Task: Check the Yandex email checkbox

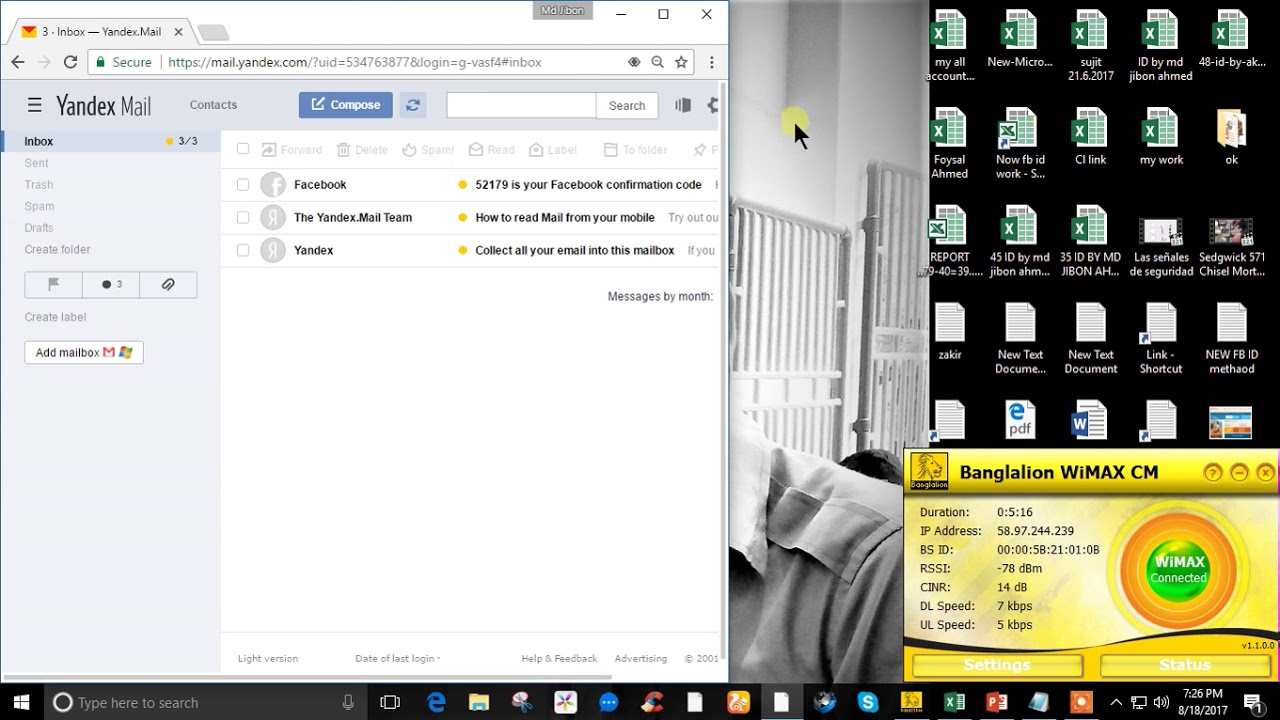Action: pyautogui.click(x=243, y=250)
